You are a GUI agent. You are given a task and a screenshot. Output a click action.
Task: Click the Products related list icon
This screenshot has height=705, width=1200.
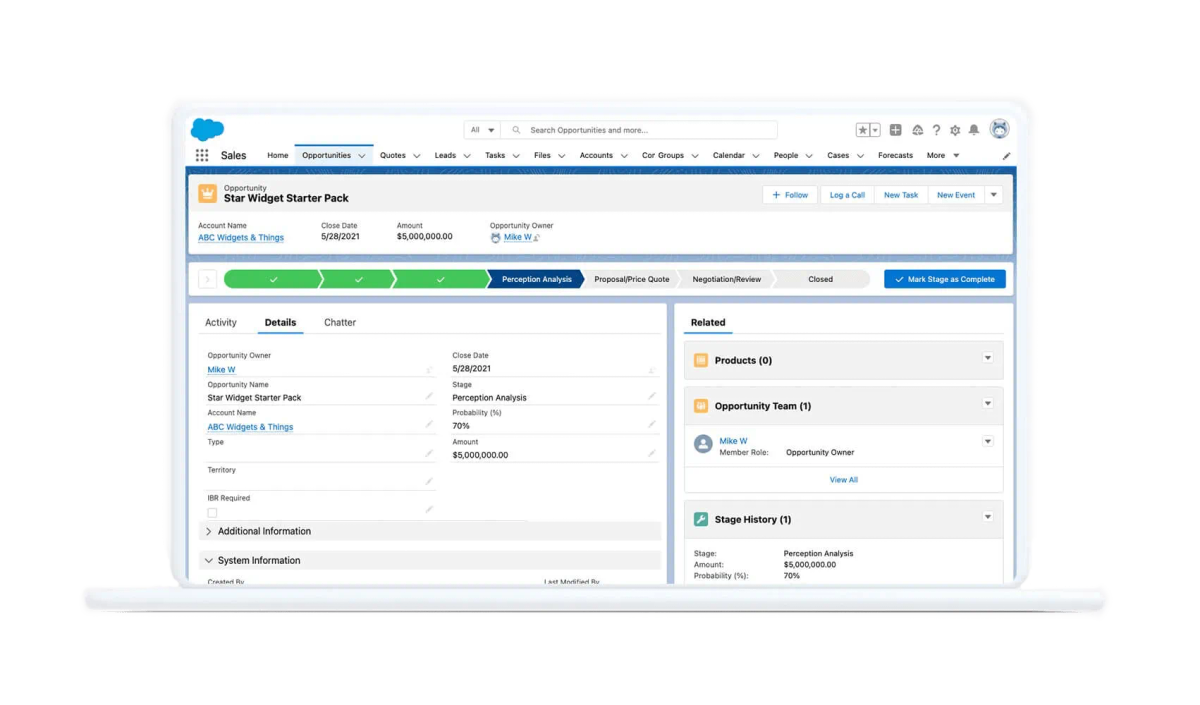click(701, 360)
